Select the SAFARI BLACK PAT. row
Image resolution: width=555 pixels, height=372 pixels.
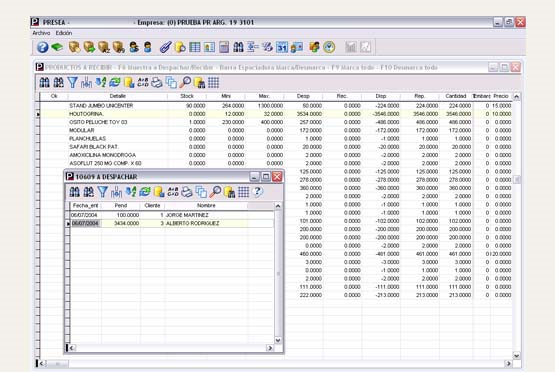276,147
